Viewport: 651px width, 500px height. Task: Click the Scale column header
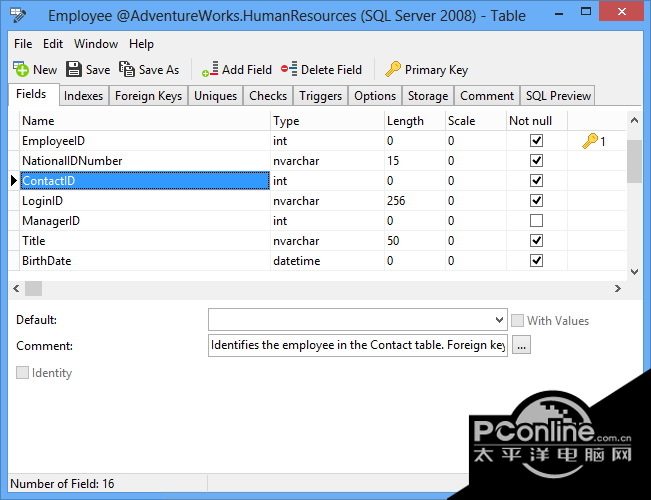[476, 121]
